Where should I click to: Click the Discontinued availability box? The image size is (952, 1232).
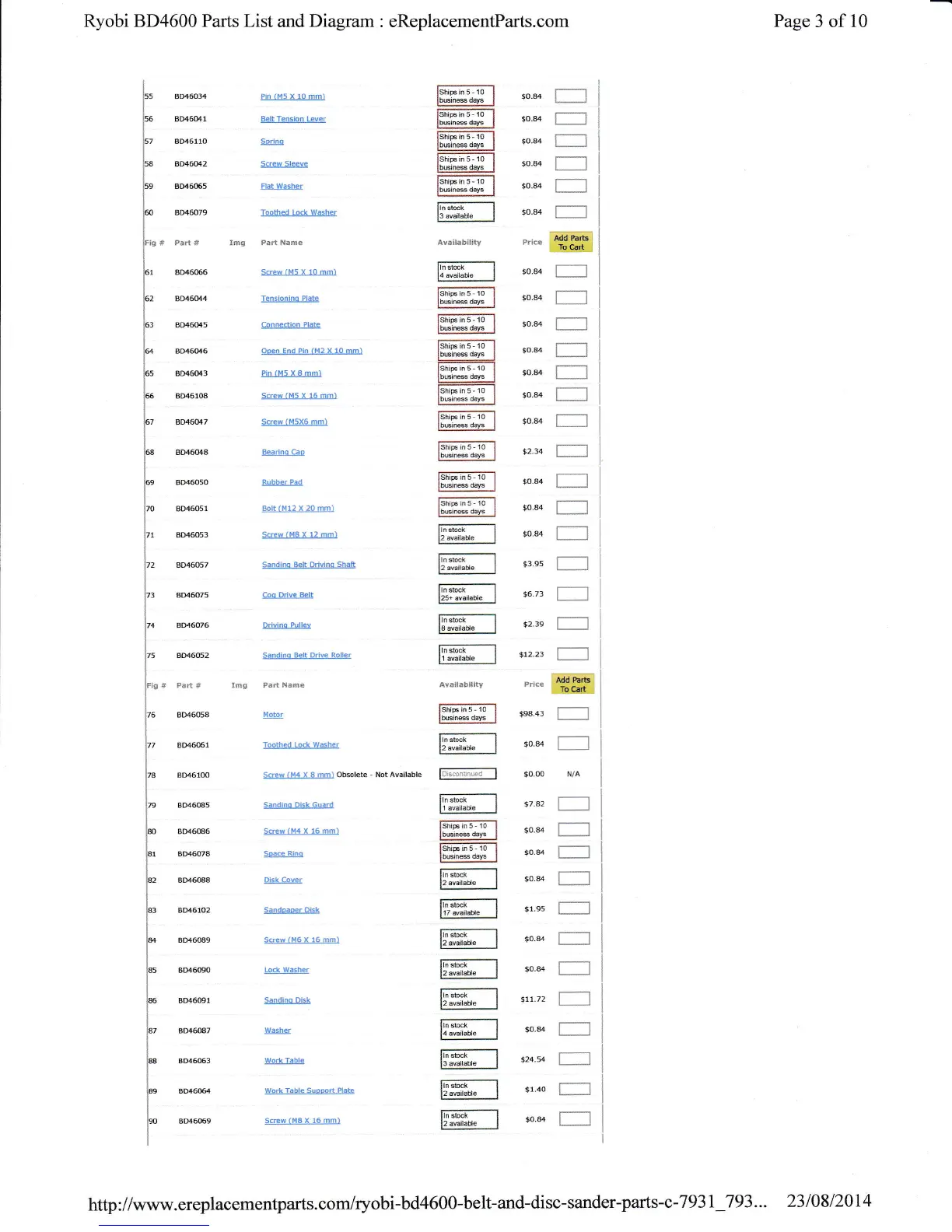[468, 774]
